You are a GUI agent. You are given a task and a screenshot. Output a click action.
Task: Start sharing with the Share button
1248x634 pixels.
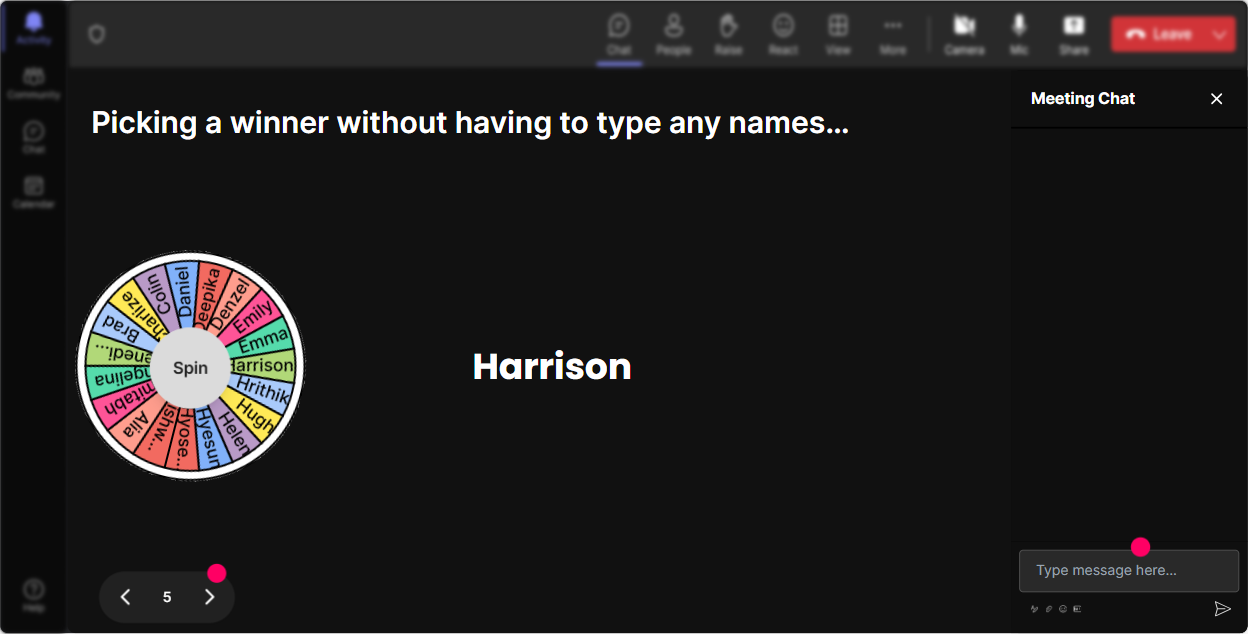click(x=1074, y=33)
